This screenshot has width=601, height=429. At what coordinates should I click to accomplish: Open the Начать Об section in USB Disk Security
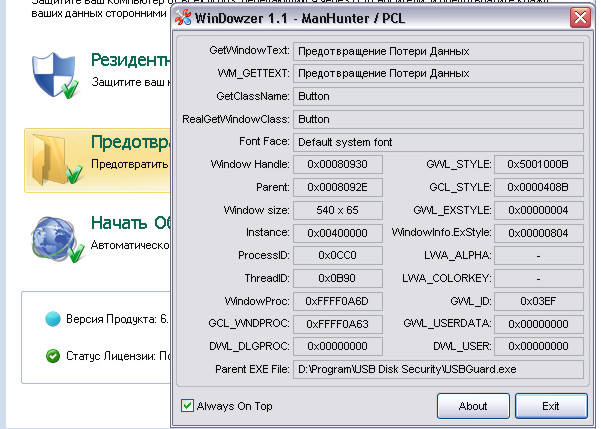pyautogui.click(x=130, y=223)
